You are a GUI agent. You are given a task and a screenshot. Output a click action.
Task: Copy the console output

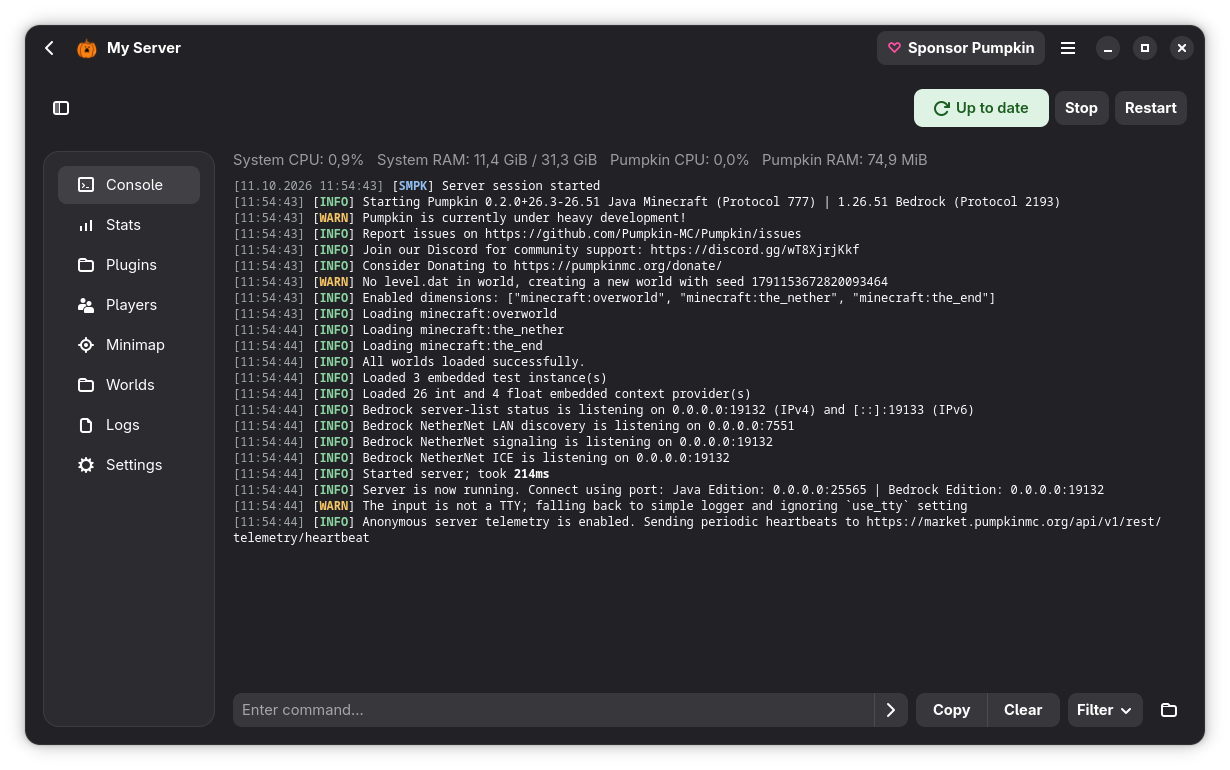click(951, 710)
